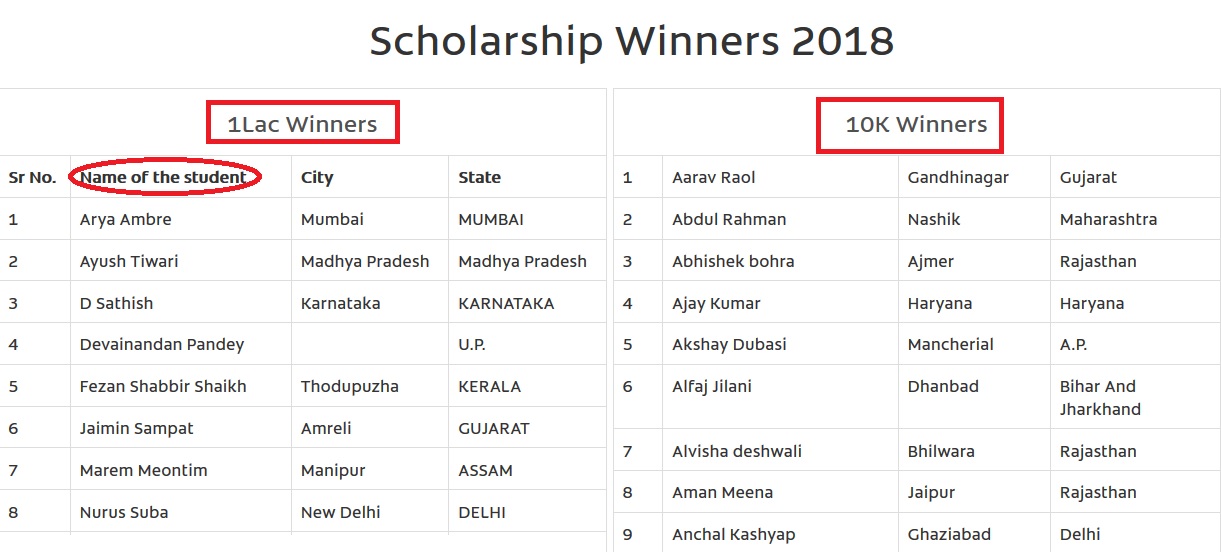The image size is (1221, 553).
Task: Select Aarav Raol in 10K winners
Action: (x=714, y=178)
